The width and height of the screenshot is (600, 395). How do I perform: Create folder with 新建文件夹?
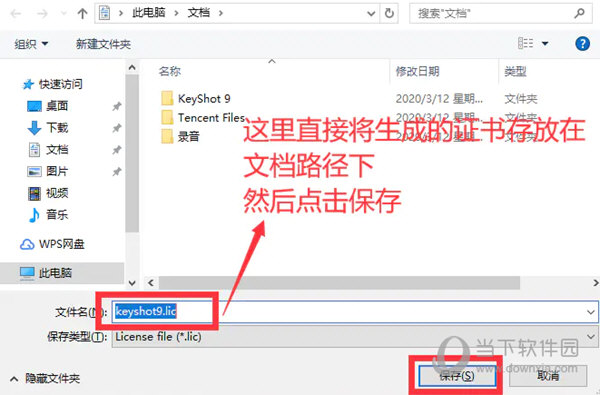pyautogui.click(x=103, y=44)
